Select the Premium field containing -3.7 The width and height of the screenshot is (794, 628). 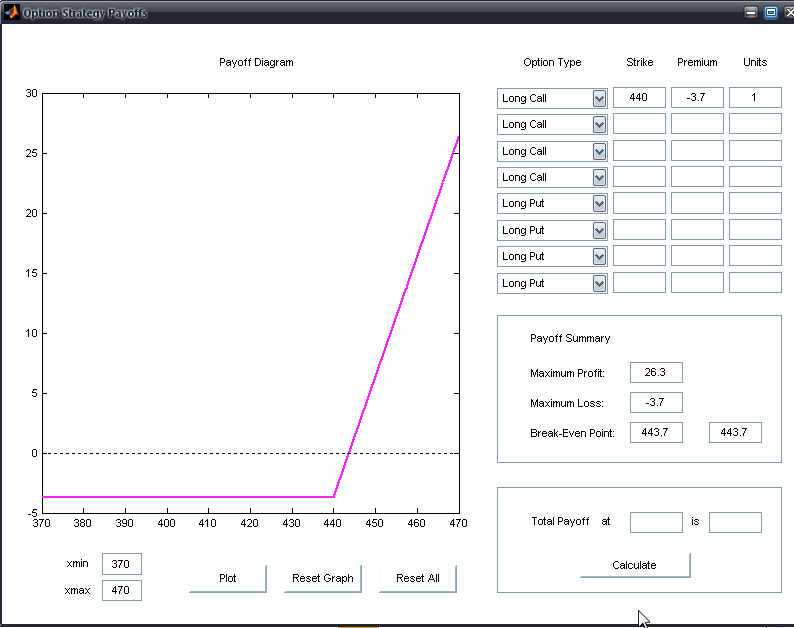click(697, 97)
